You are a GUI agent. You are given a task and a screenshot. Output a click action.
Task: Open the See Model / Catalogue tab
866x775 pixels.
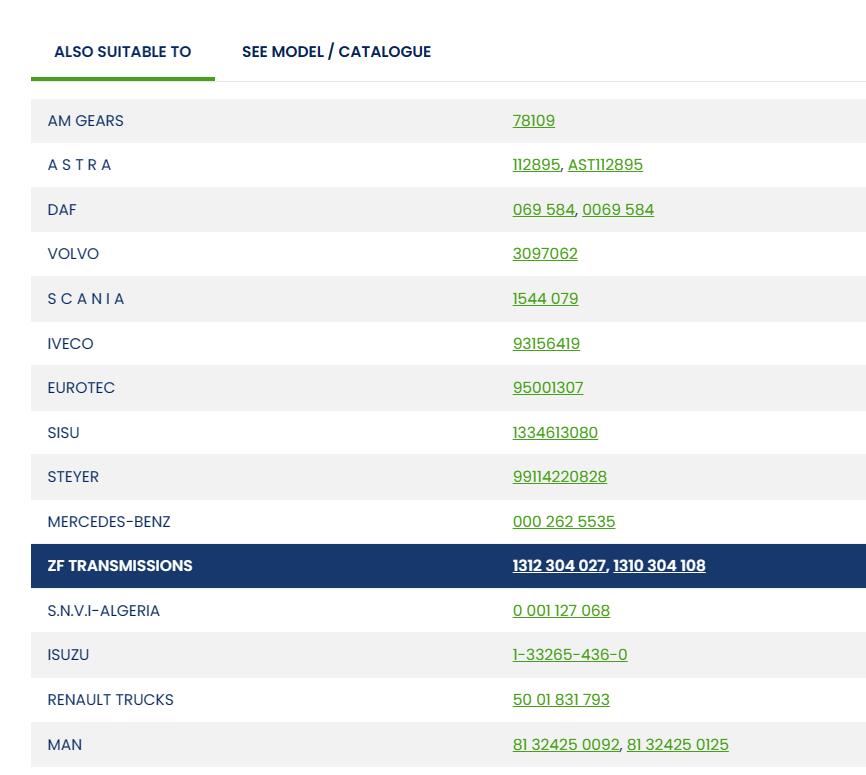click(x=336, y=52)
